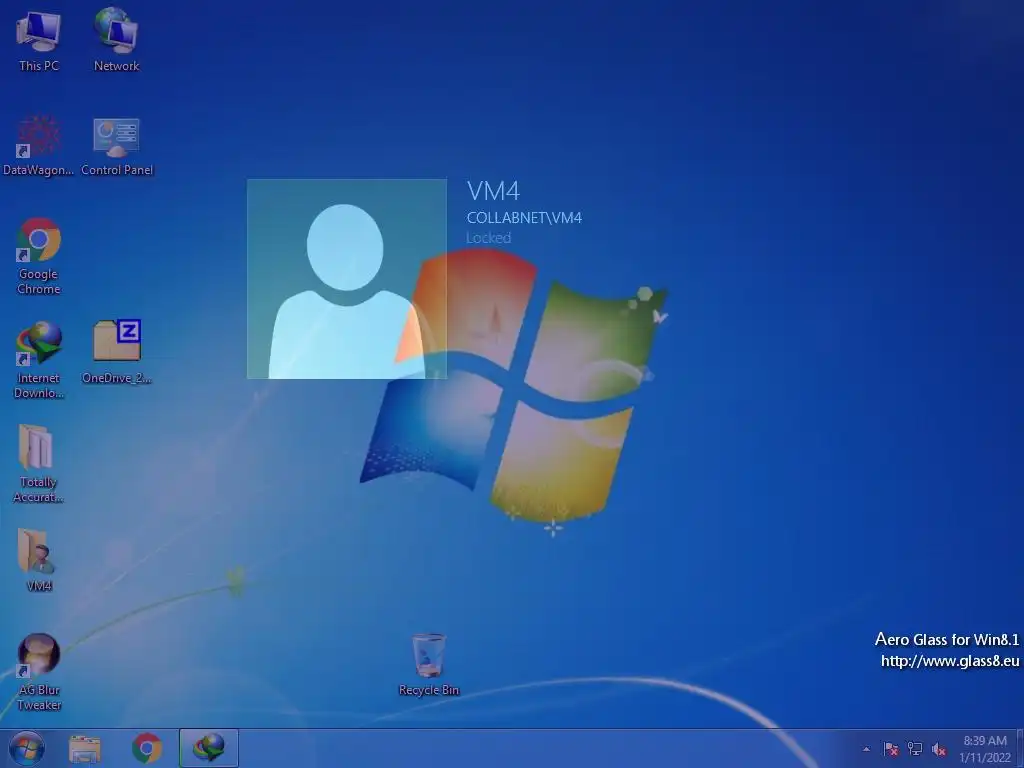This screenshot has width=1024, height=768.
Task: Select the Totally Accurate folder icon
Action: point(39,464)
